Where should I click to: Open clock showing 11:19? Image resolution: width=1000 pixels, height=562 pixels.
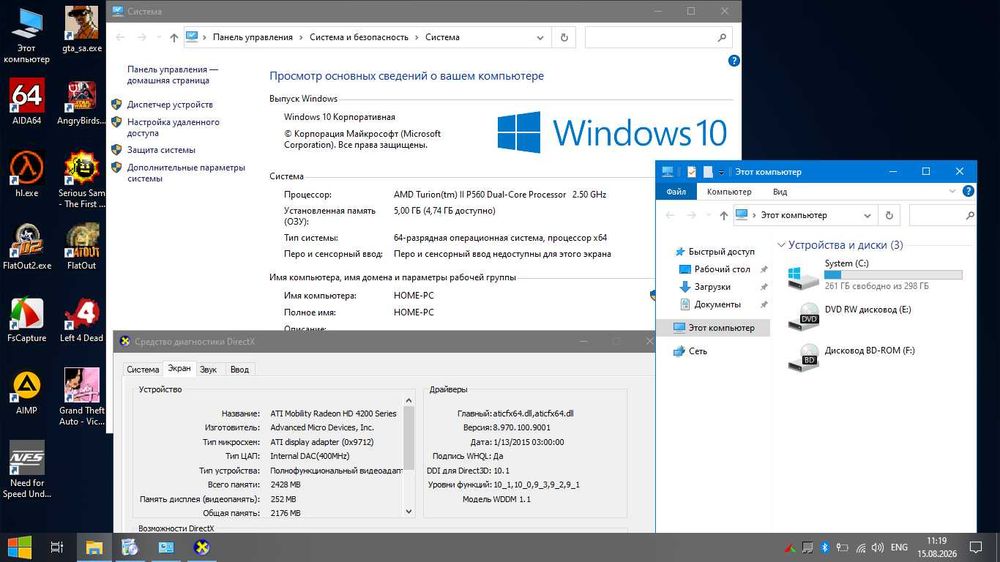click(x=937, y=547)
